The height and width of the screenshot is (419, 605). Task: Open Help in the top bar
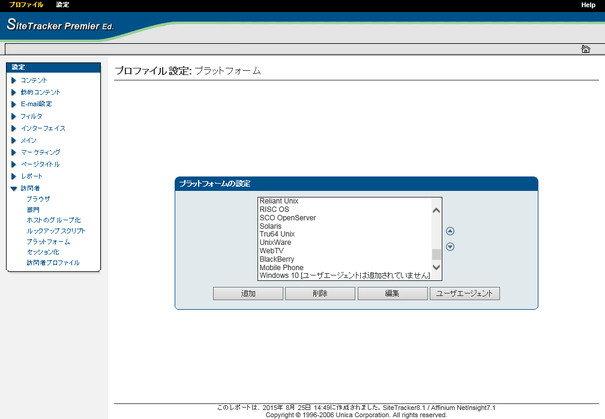click(x=588, y=5)
